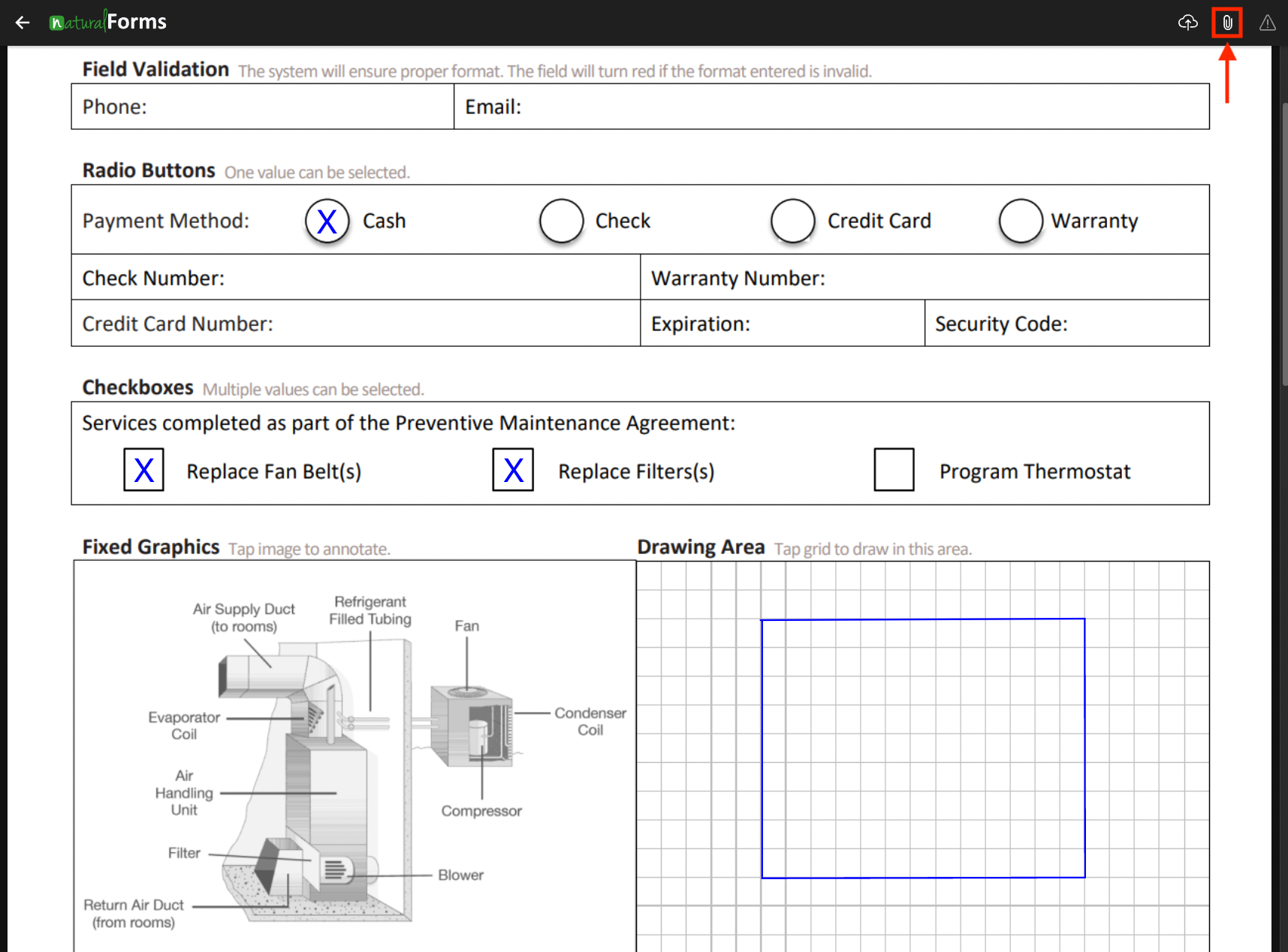Image resolution: width=1288 pixels, height=952 pixels.
Task: Click the Air Handling Unit label
Action: pyautogui.click(x=184, y=793)
